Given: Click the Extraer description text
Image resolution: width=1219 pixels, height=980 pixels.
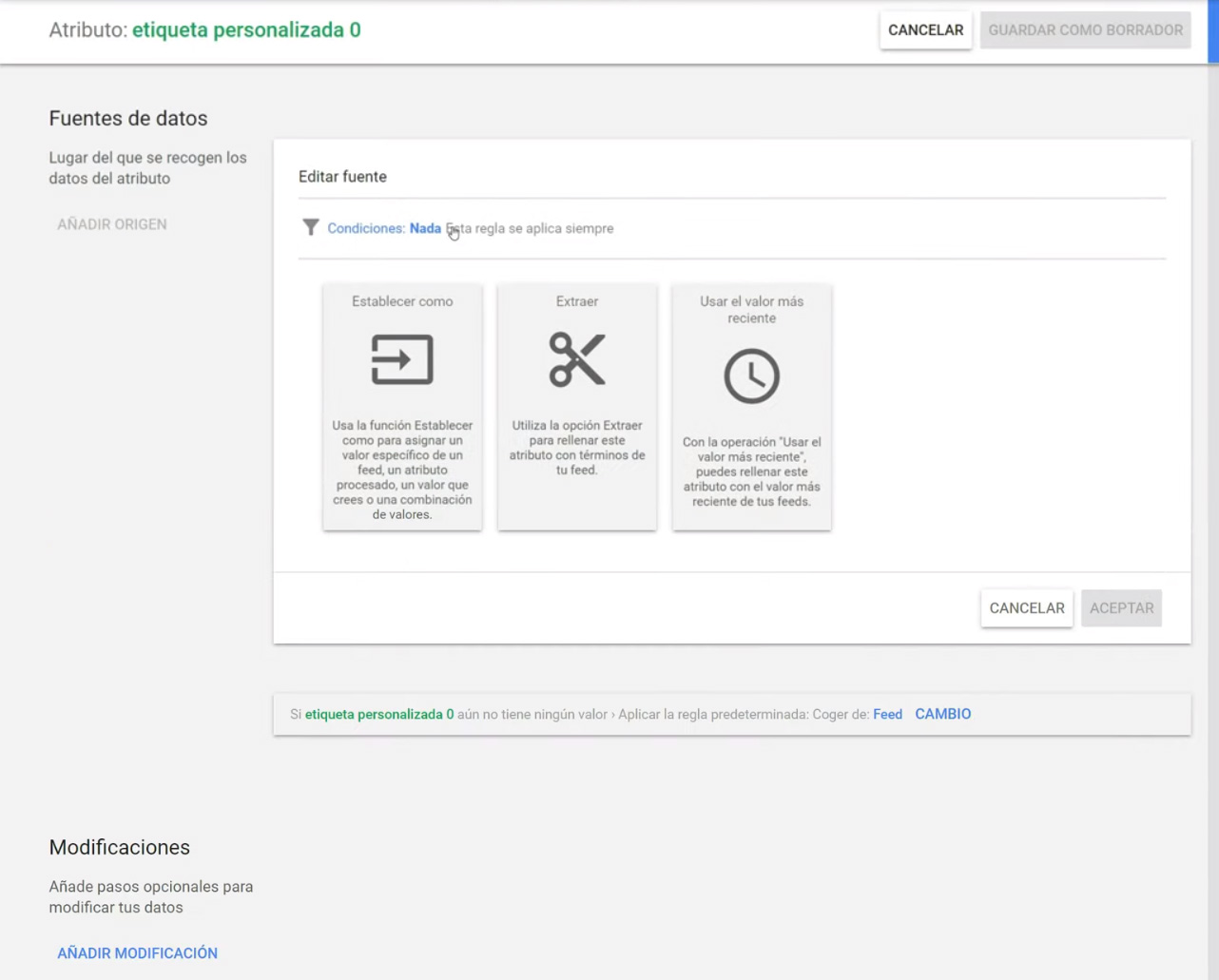Looking at the screenshot, I should (x=577, y=448).
